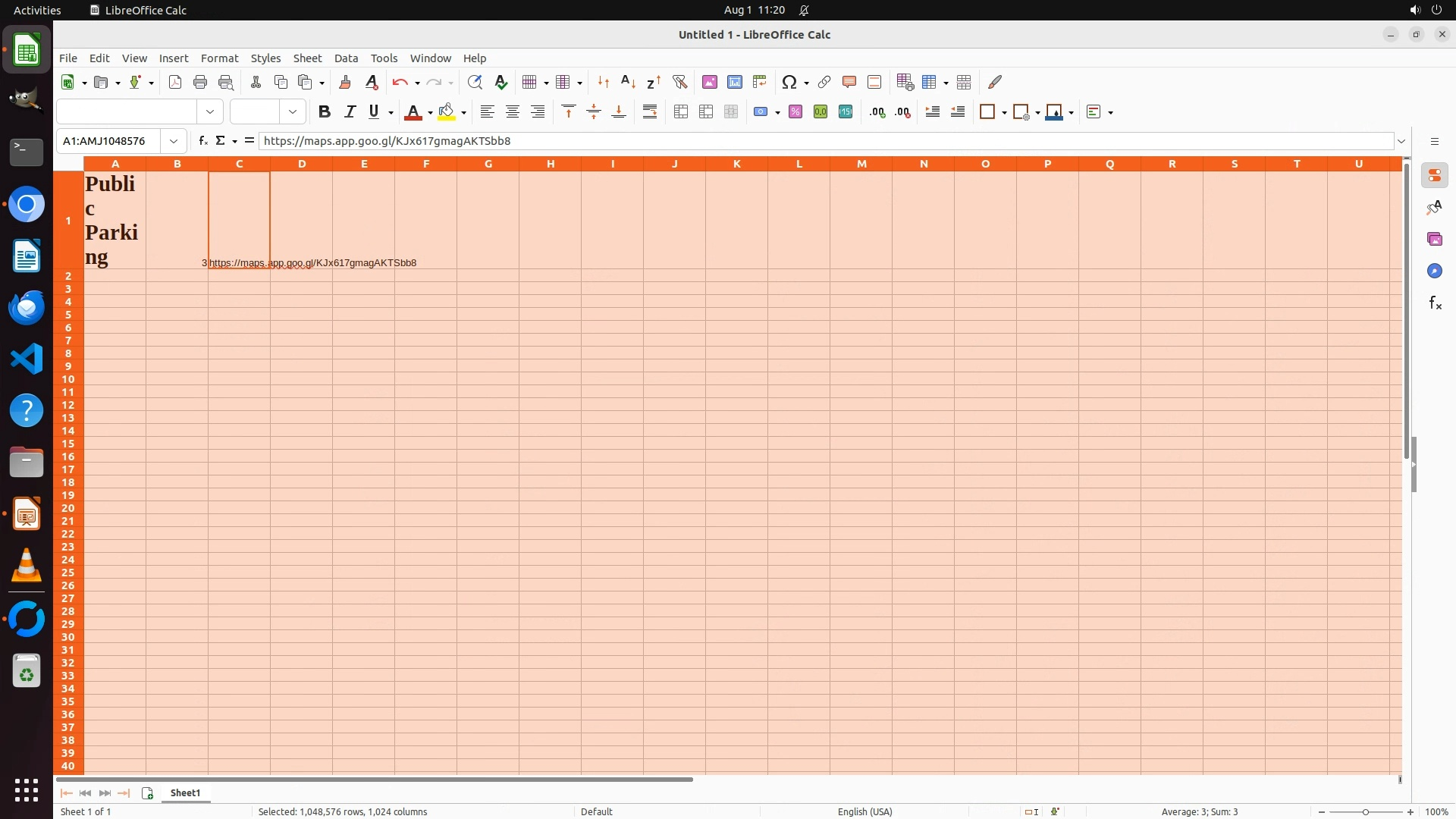Open the Name Box dropdown arrow
Screen dimensions: 1456x819
(174, 141)
